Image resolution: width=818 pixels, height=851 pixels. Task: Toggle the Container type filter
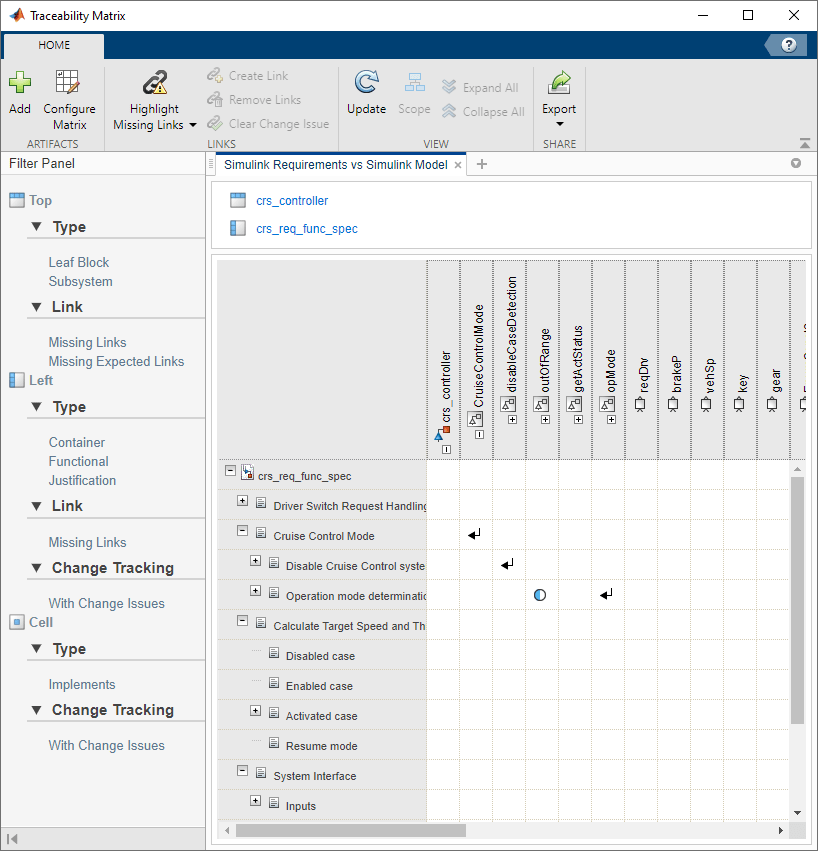(77, 442)
